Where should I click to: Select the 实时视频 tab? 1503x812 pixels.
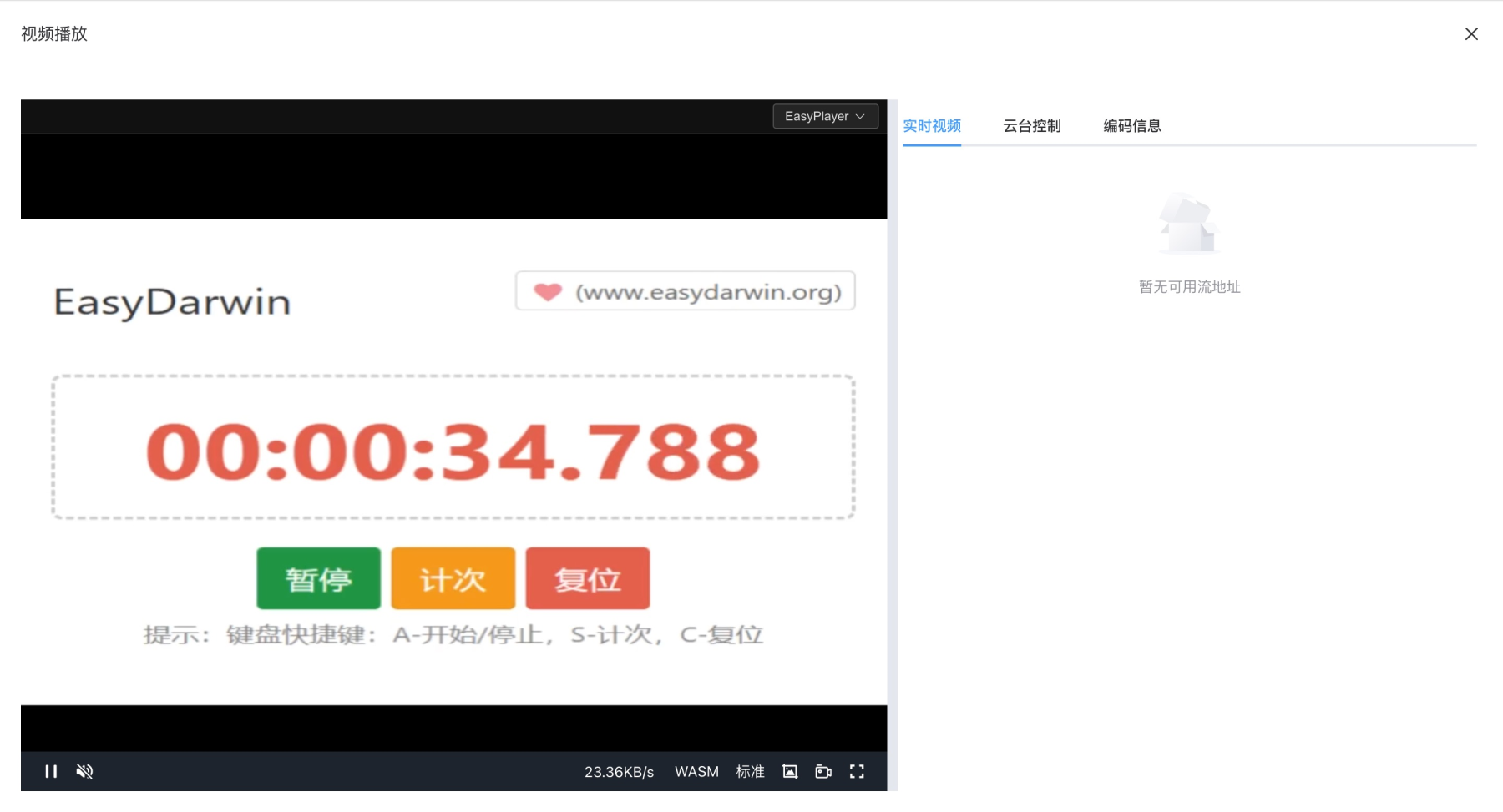(x=932, y=126)
